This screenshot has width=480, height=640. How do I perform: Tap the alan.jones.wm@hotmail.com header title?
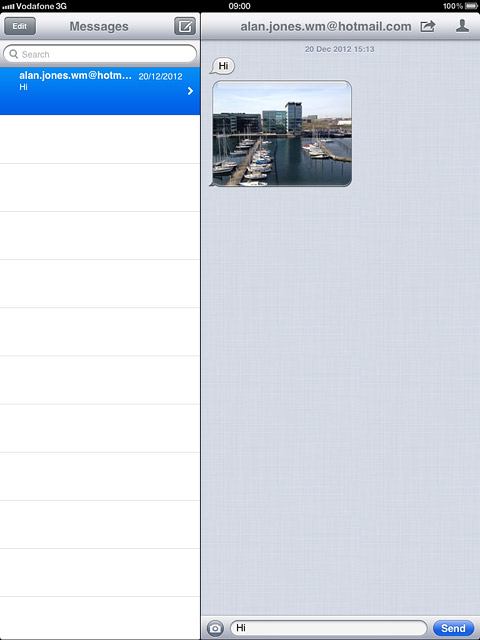click(x=326, y=27)
